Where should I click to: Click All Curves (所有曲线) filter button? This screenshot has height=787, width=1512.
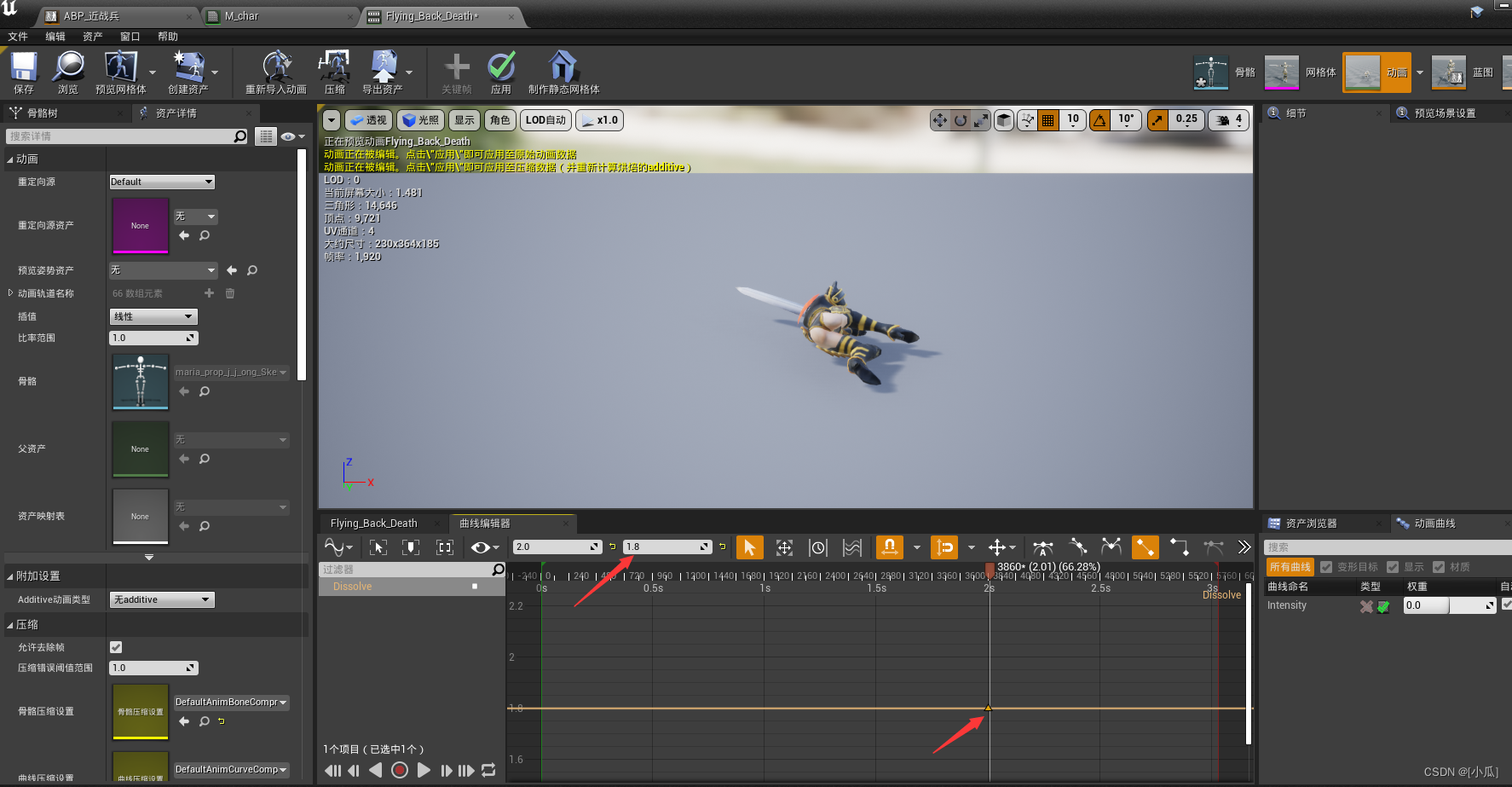pyautogui.click(x=1290, y=567)
